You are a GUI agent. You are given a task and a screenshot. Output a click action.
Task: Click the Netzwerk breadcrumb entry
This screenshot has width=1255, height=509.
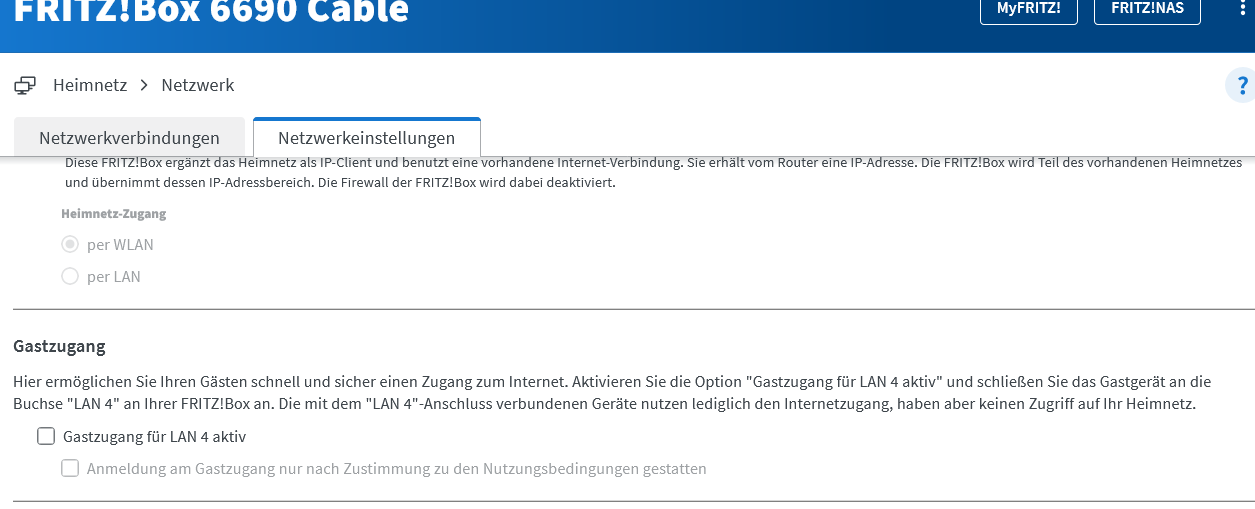point(198,86)
